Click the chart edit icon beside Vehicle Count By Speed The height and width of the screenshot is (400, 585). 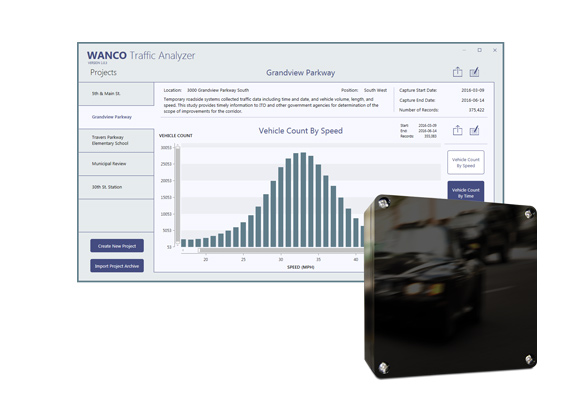474,131
